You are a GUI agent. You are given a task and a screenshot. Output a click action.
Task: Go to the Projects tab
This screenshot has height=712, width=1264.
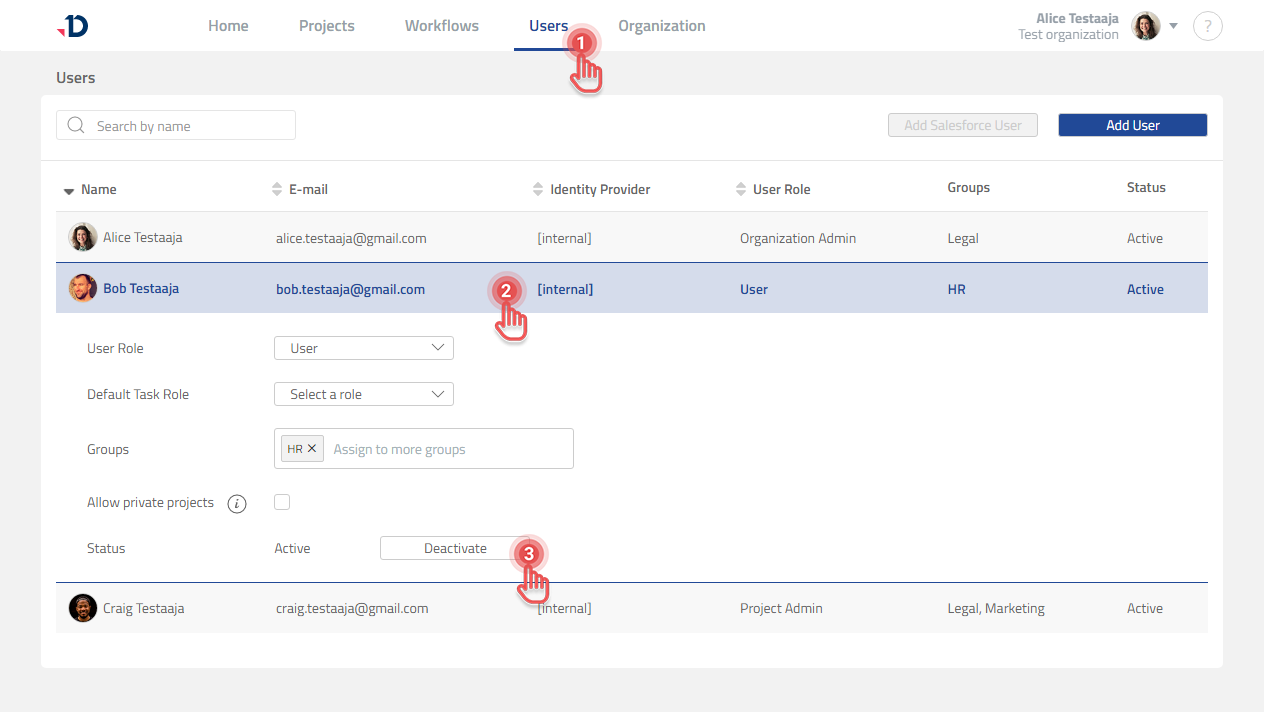click(326, 26)
